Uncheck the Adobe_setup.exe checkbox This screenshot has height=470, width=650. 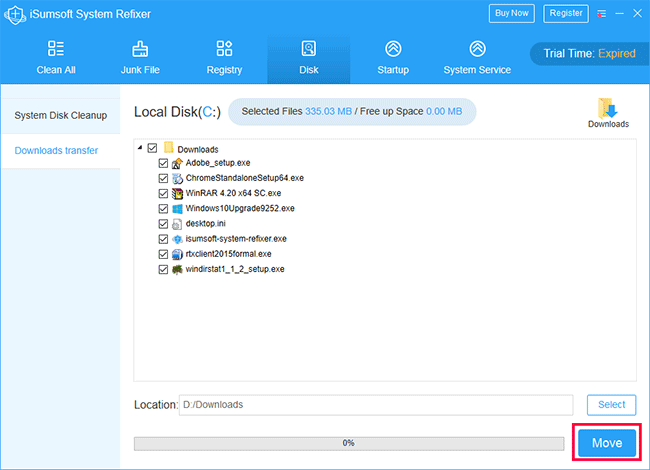click(x=163, y=163)
